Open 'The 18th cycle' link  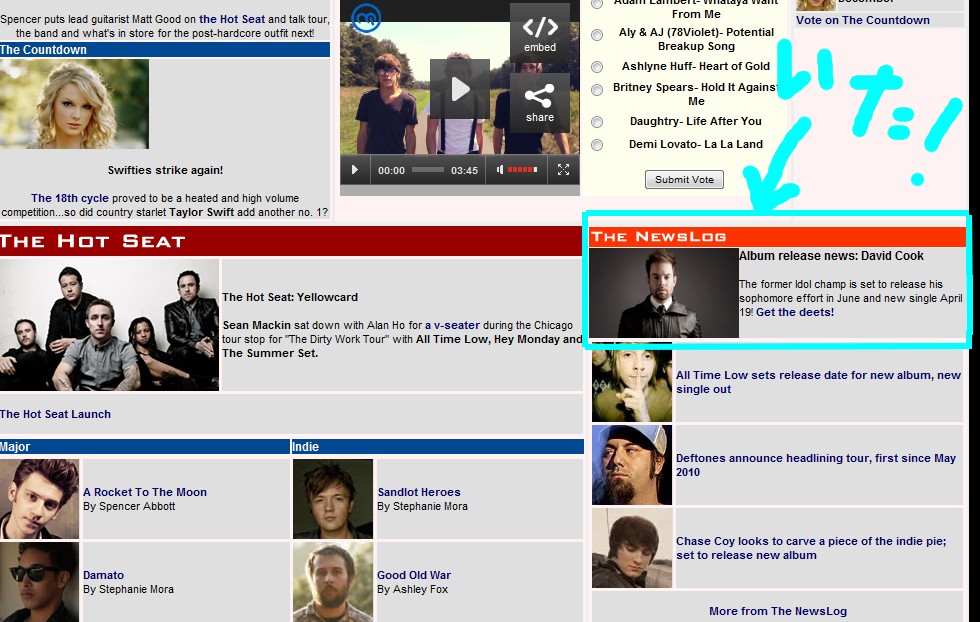click(70, 198)
